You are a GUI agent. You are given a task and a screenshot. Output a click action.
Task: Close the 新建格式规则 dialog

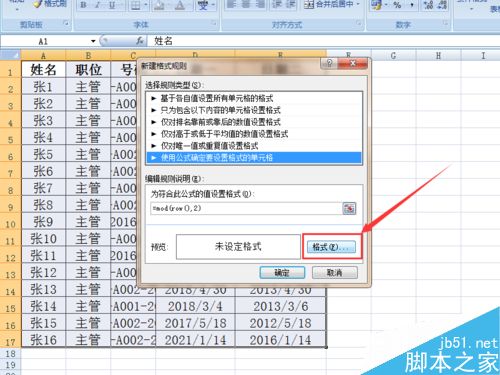[x=353, y=63]
